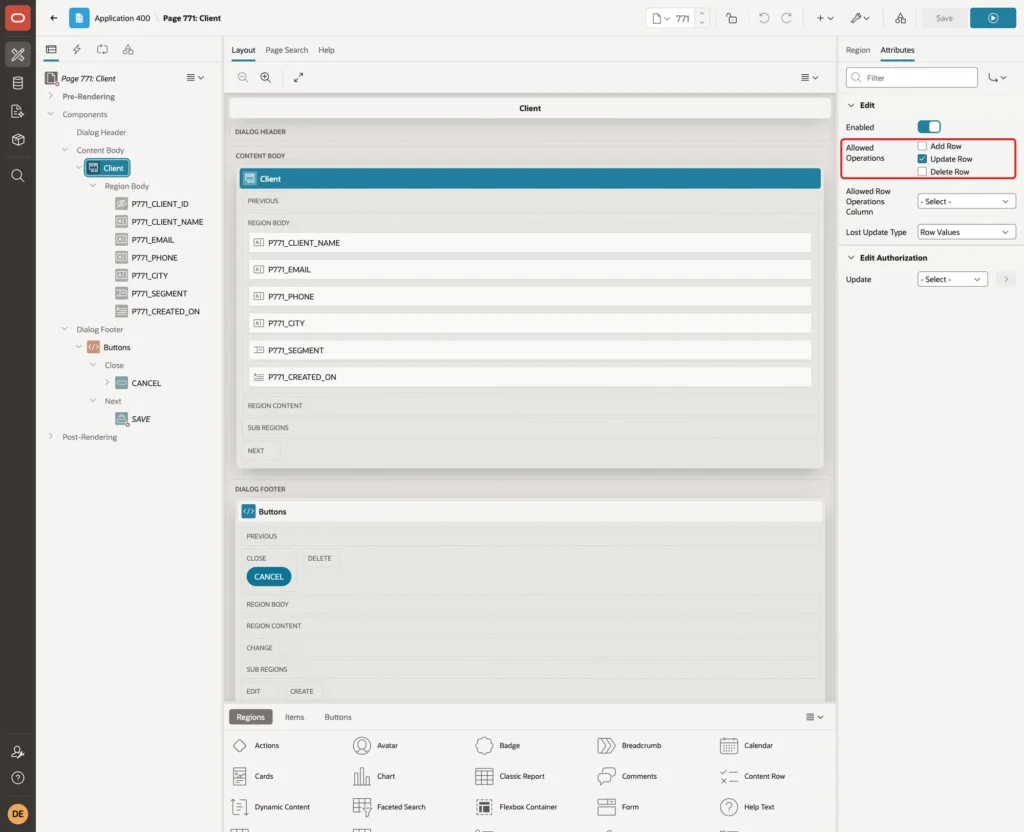Viewport: 1024px width, 832px height.
Task: Open the Help question mark icon
Action: [x=18, y=778]
